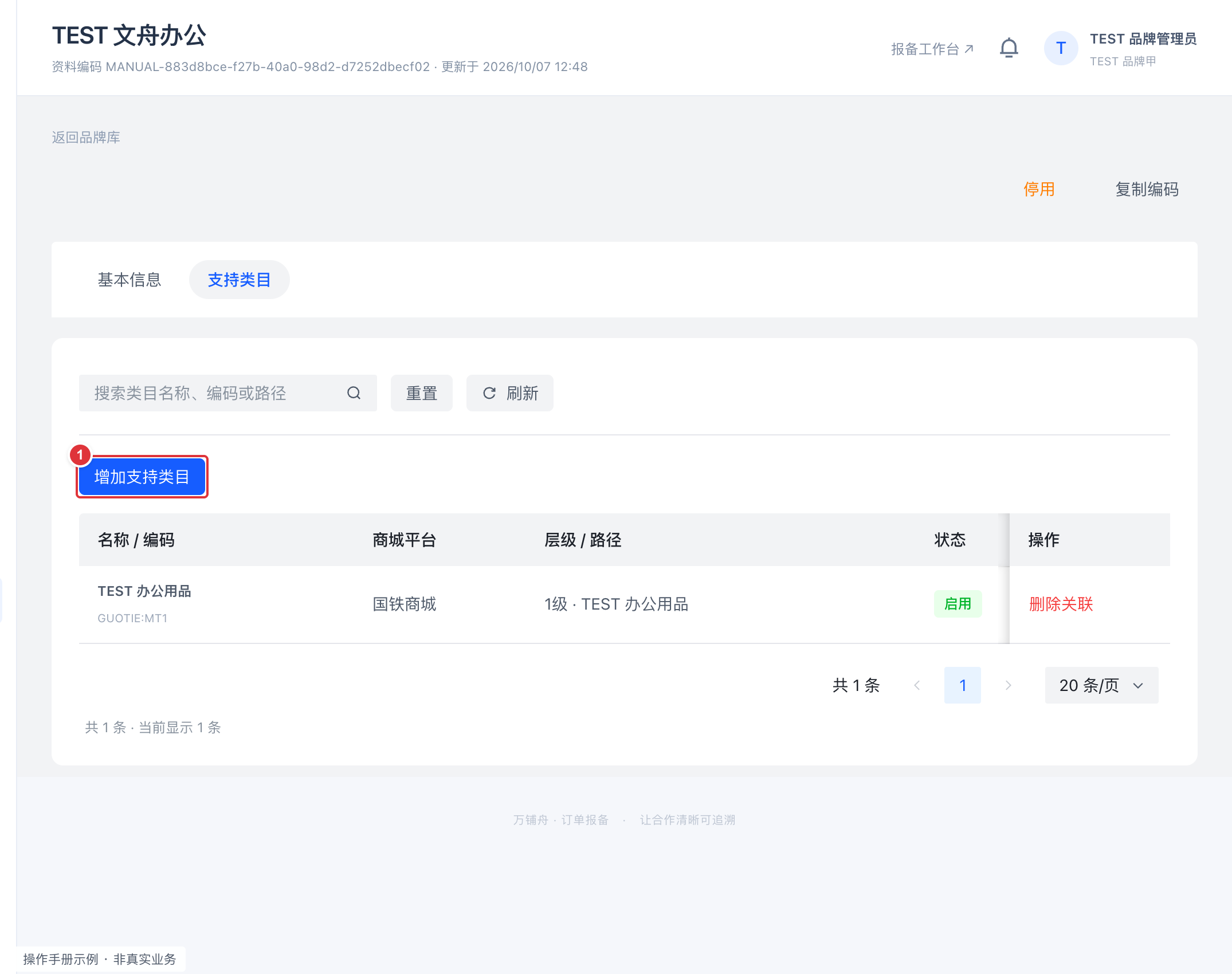Click 停用 to disable the brand
The image size is (1232, 974).
[x=1039, y=189]
